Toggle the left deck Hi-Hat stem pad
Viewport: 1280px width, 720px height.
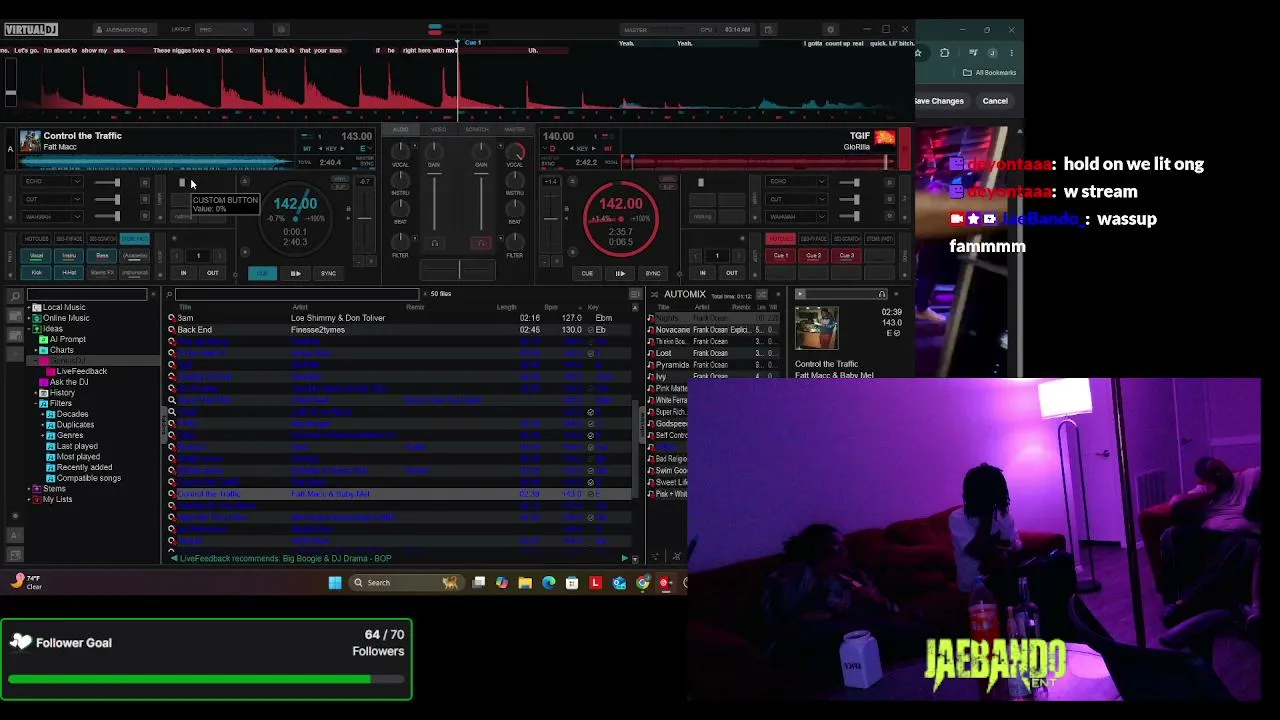tap(69, 273)
